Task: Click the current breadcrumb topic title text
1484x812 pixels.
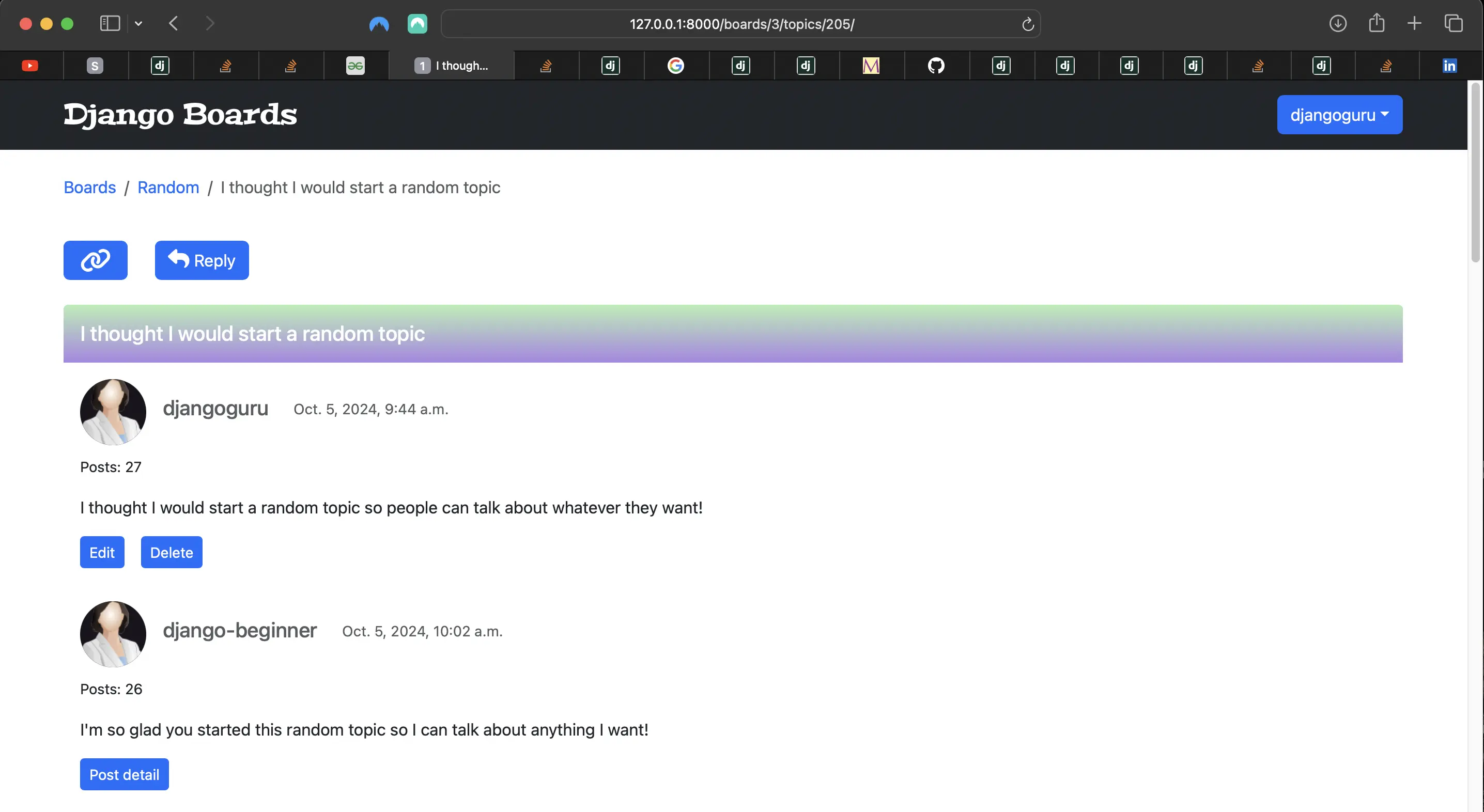Action: pyautogui.click(x=361, y=187)
